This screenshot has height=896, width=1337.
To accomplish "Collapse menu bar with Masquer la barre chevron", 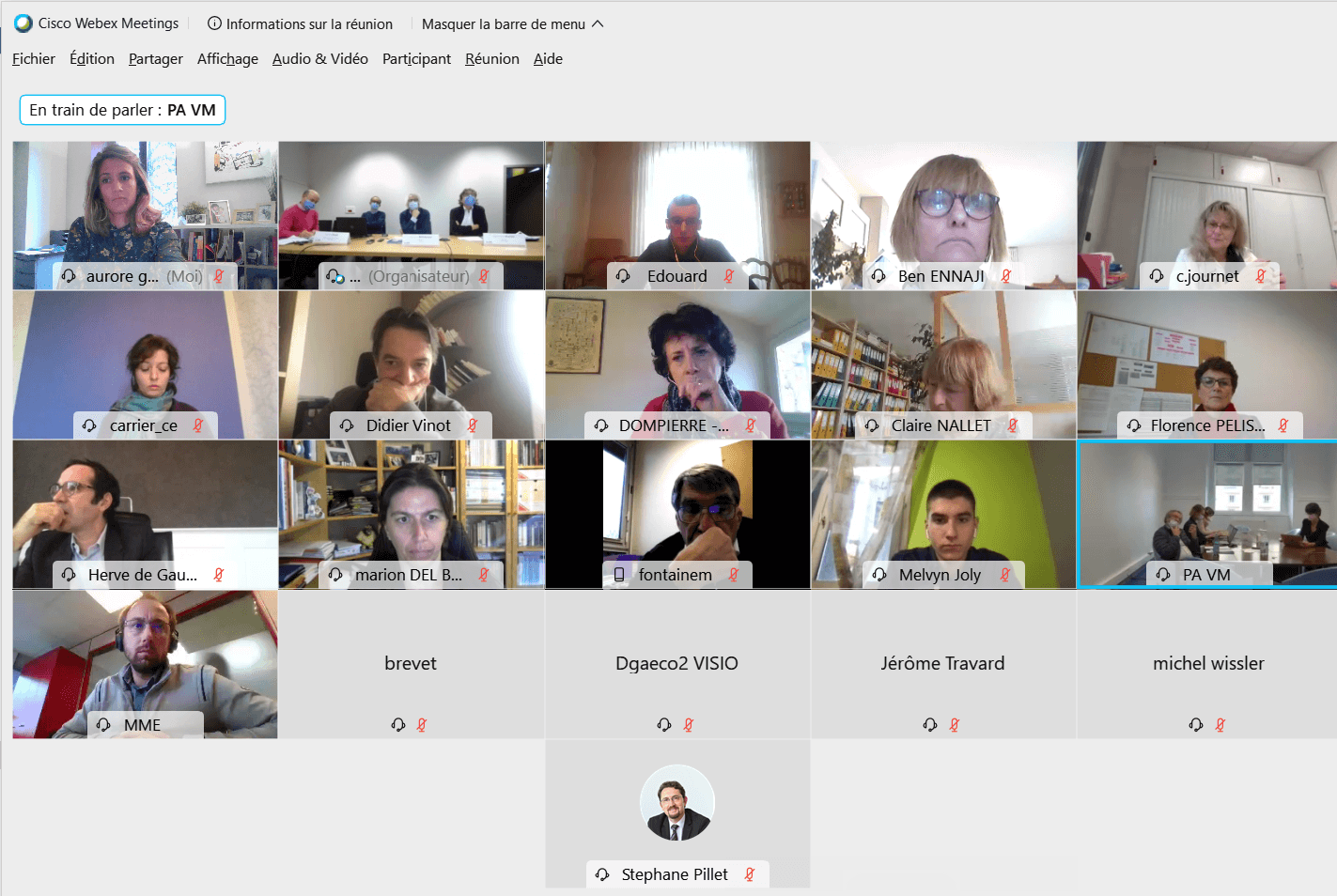I will coord(598,23).
